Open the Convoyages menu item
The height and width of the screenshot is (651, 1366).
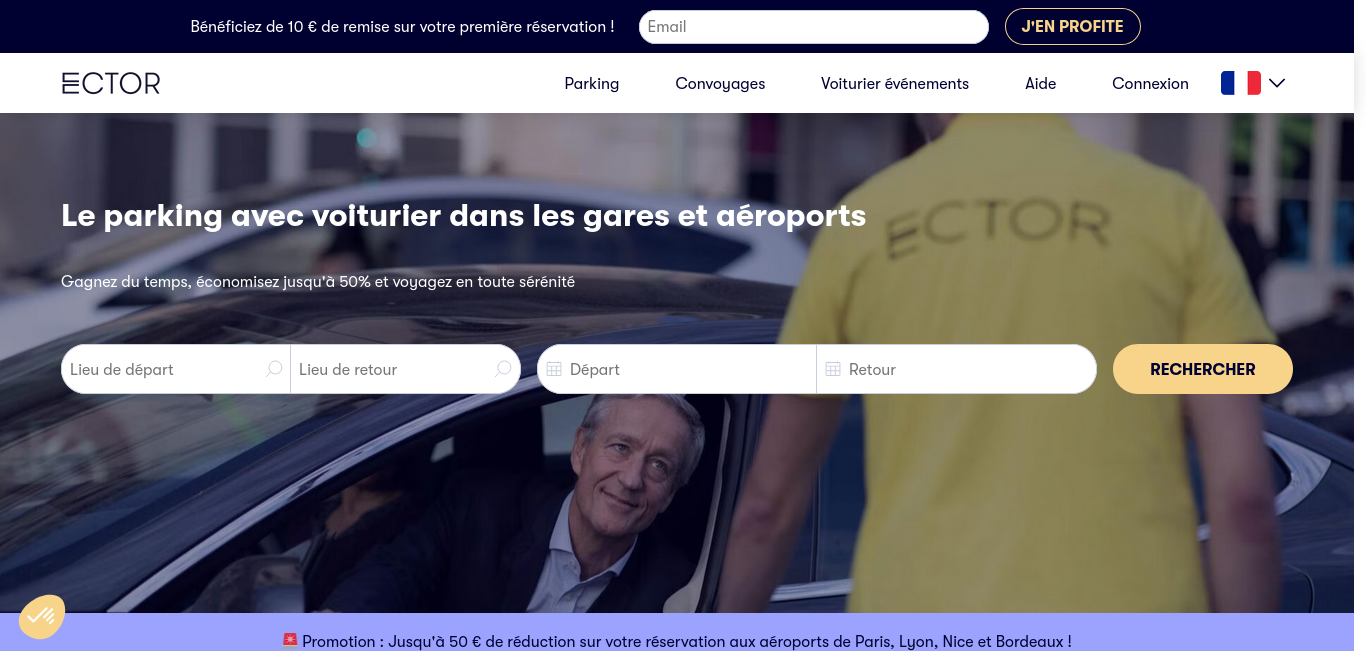coord(720,84)
